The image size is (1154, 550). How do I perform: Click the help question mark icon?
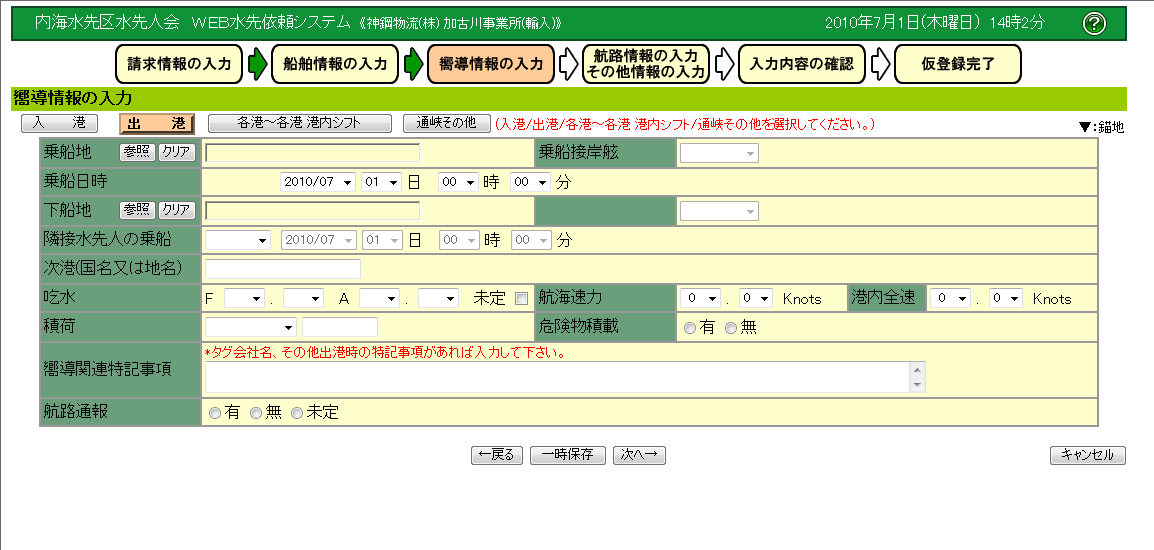point(1094,23)
